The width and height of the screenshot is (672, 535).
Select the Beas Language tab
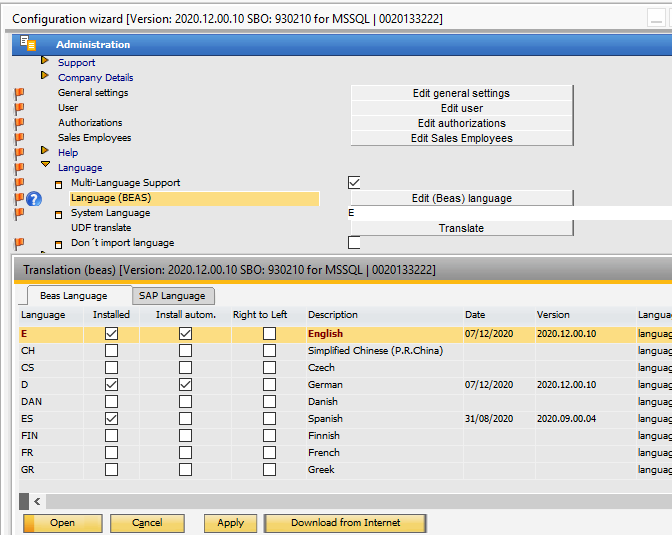pos(74,295)
